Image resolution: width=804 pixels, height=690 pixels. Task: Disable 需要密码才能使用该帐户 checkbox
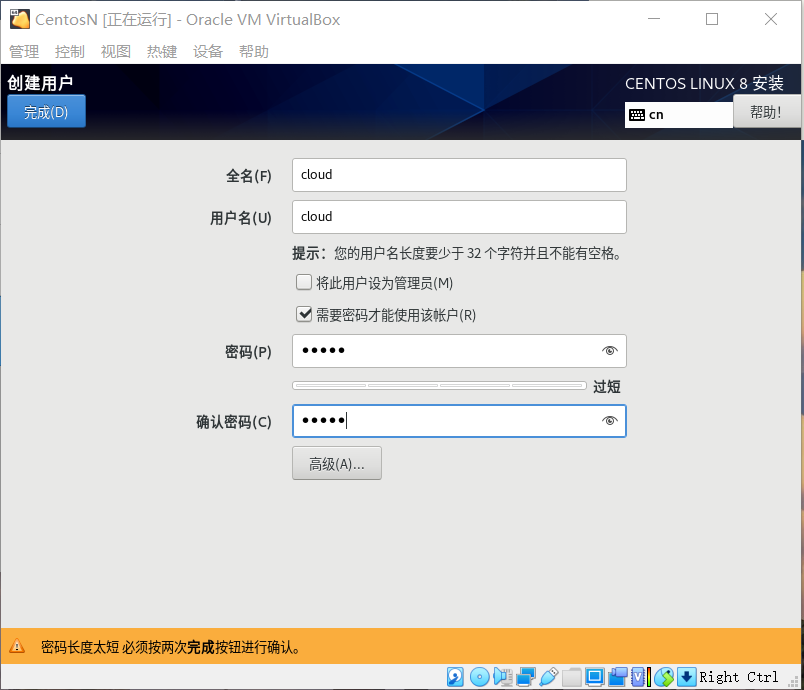pos(303,314)
